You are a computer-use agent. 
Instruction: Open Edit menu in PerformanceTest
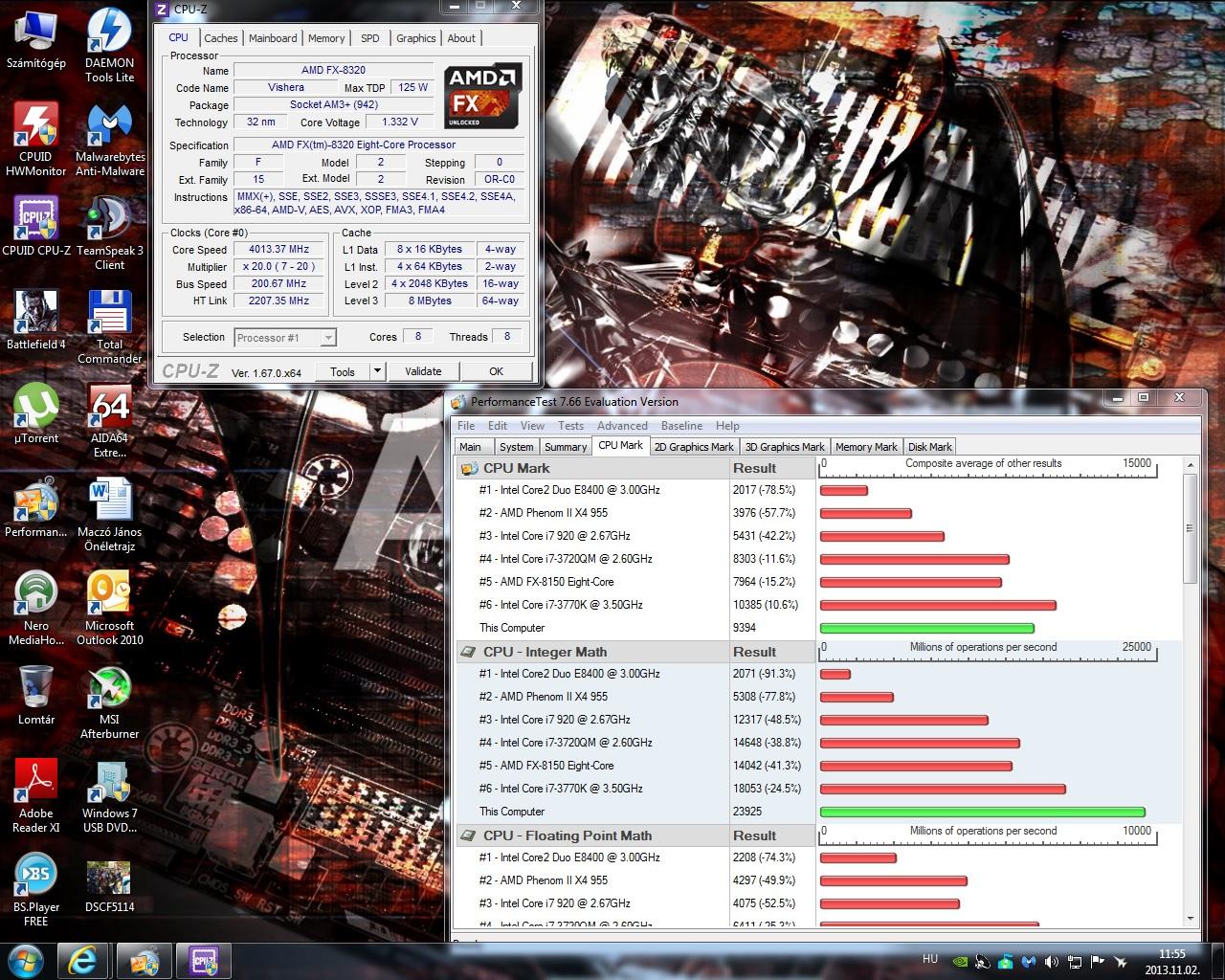point(498,426)
